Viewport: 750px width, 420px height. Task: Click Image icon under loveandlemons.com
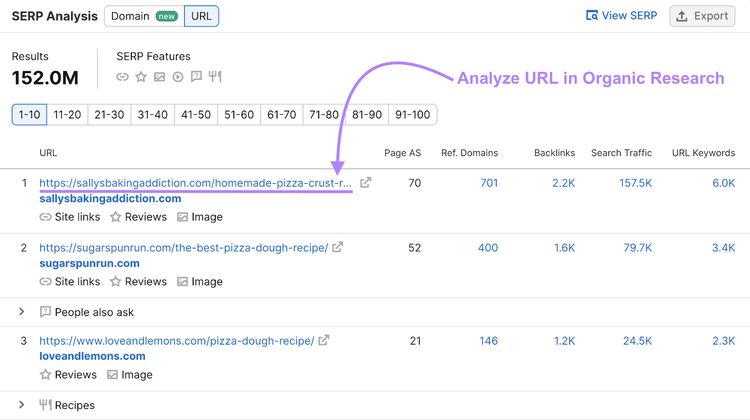pyautogui.click(x=112, y=375)
